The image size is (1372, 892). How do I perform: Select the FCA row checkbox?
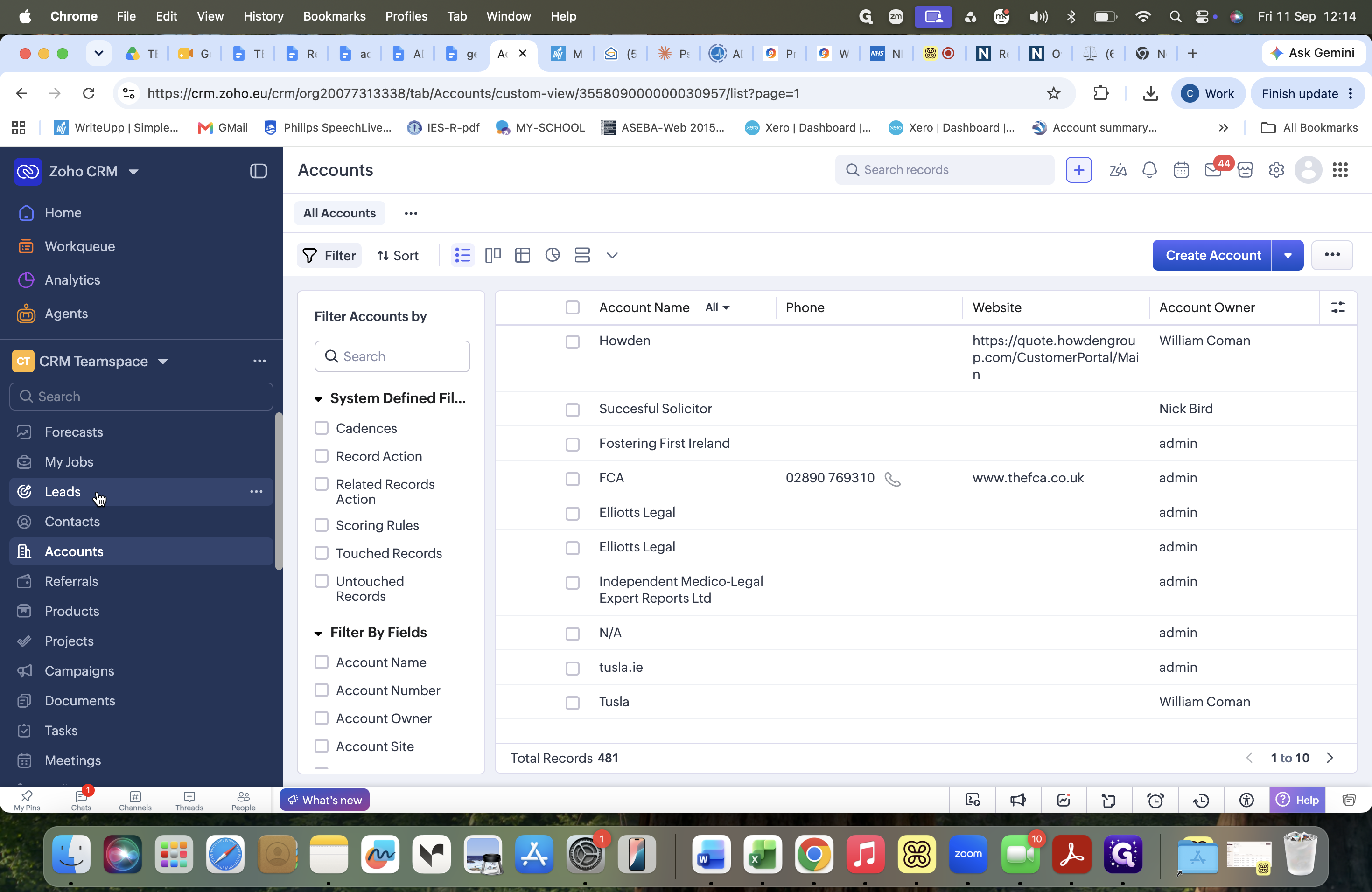[x=572, y=479]
